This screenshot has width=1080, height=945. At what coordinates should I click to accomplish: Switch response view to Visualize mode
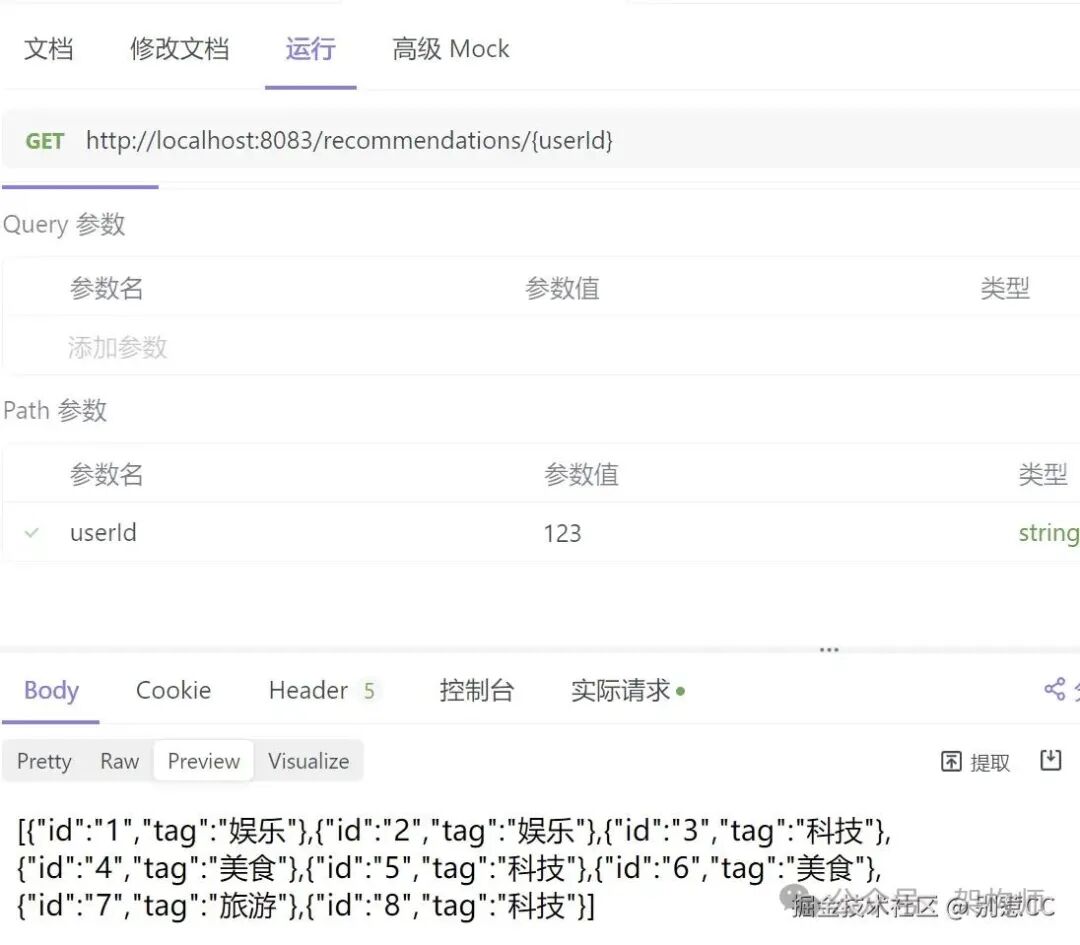tap(308, 761)
